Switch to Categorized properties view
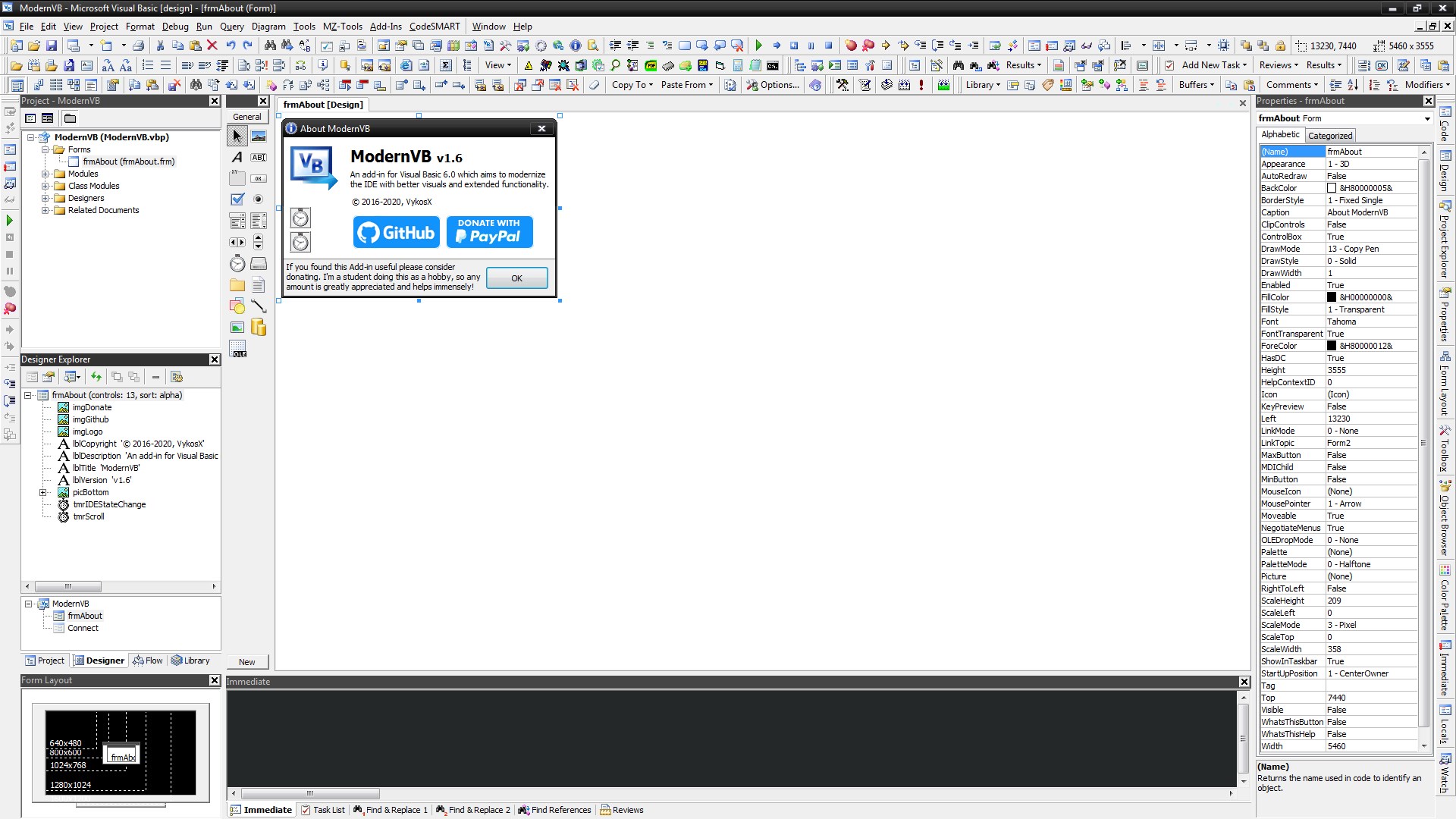Image resolution: width=1456 pixels, height=819 pixels. pos(1330,136)
